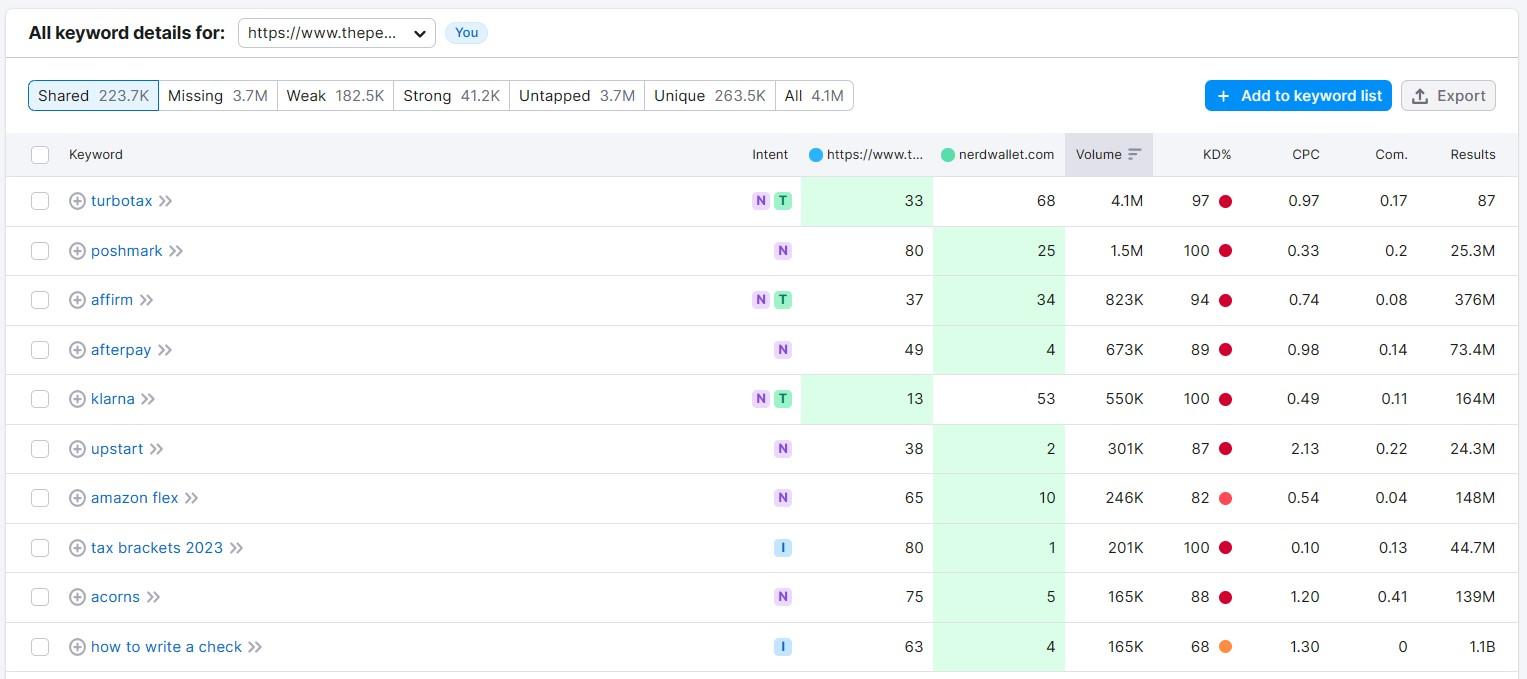Check the affirm row checkbox
The image size is (1527, 679).
[40, 300]
